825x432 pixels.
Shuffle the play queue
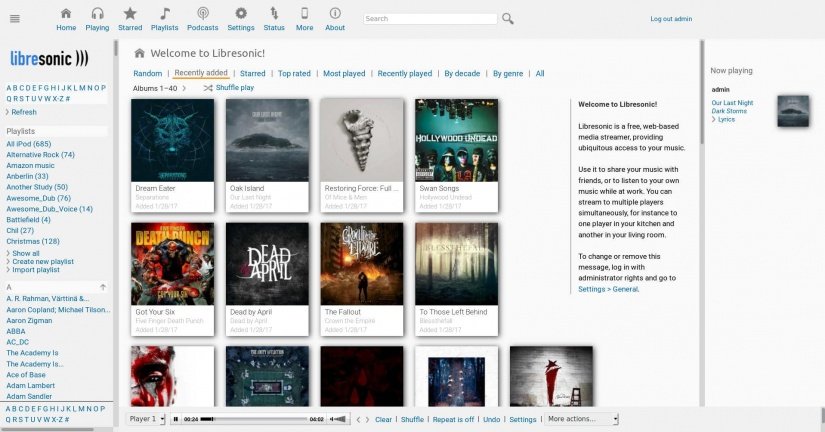point(412,419)
